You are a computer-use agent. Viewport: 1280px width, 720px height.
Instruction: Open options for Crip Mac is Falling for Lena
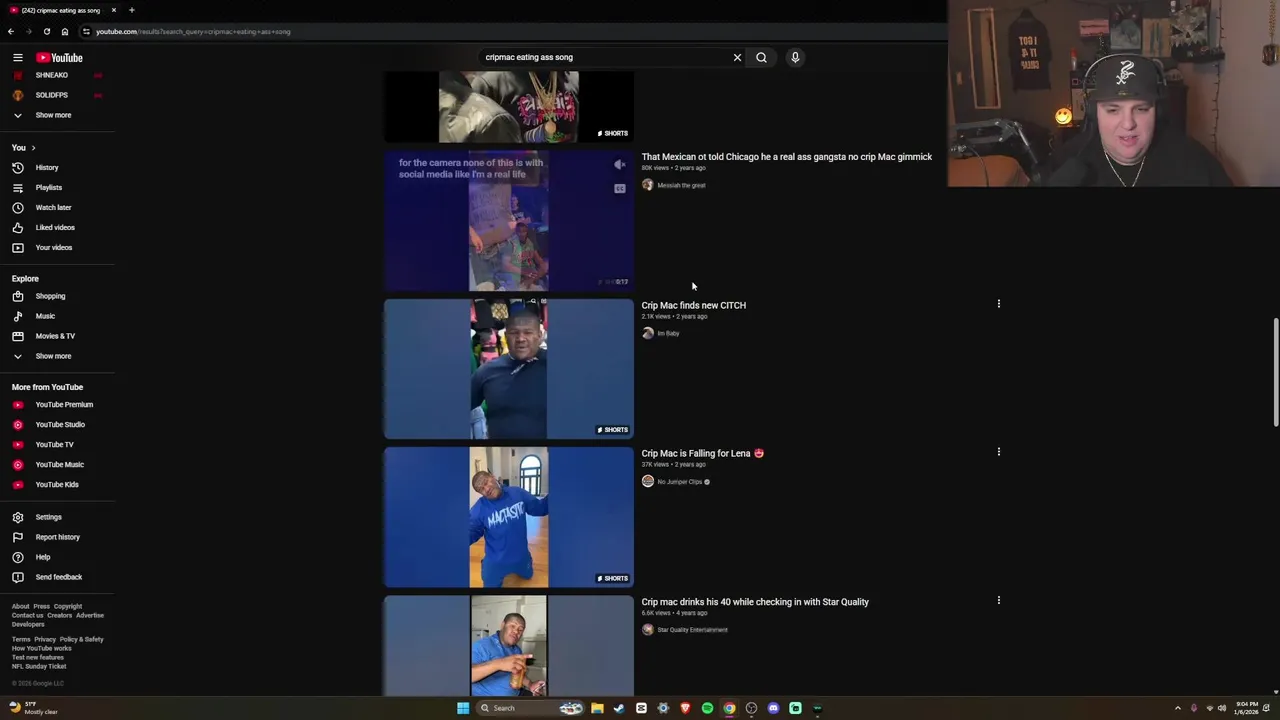[x=998, y=452]
